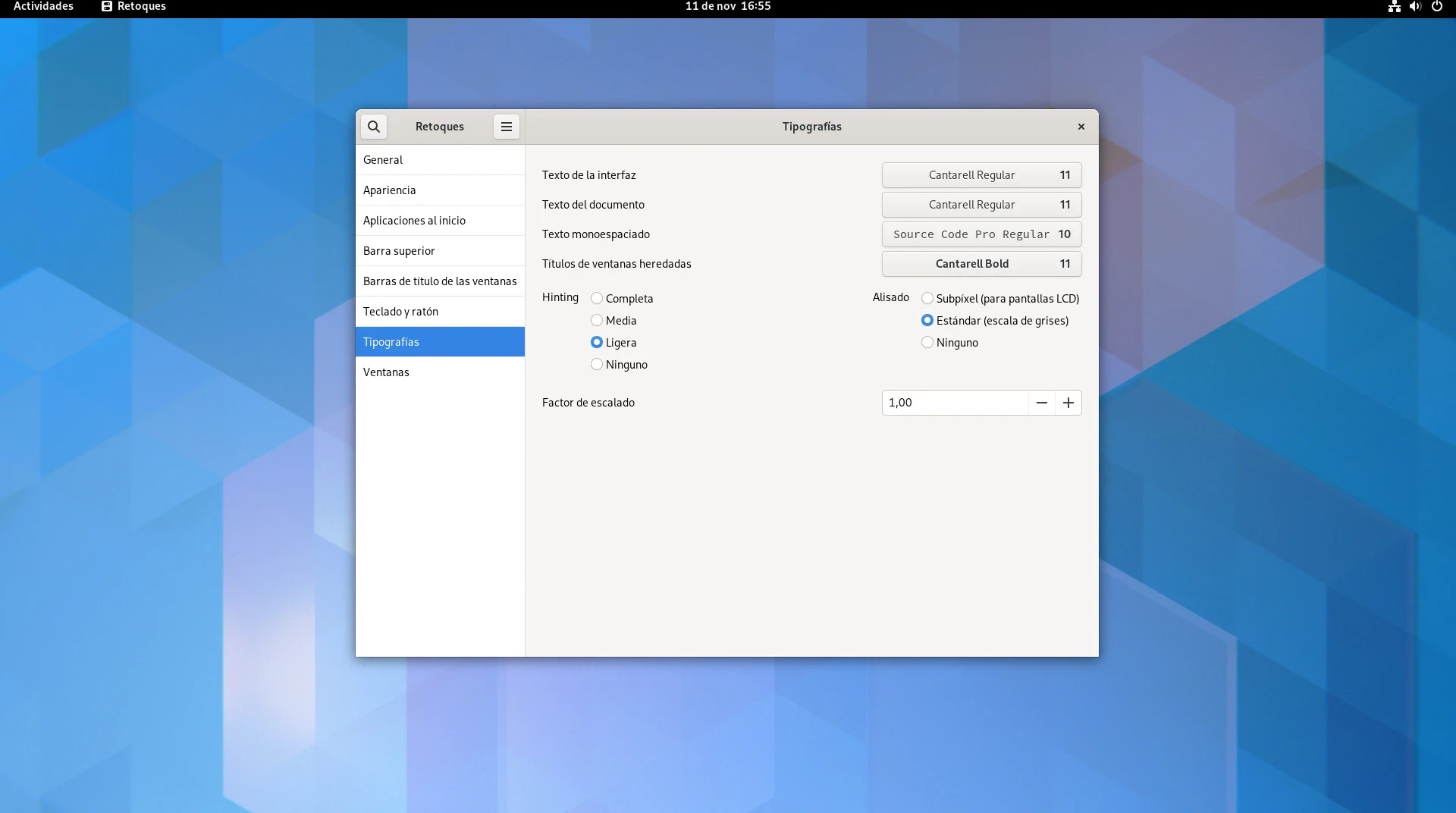Open the clock and calendar in the top bar
1456x813 pixels.
point(727,7)
